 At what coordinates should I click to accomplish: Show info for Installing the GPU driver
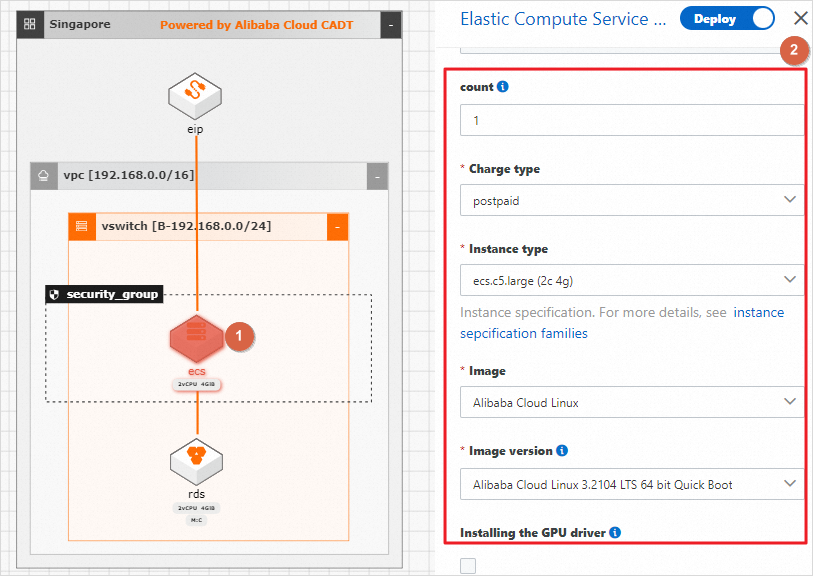tap(615, 533)
